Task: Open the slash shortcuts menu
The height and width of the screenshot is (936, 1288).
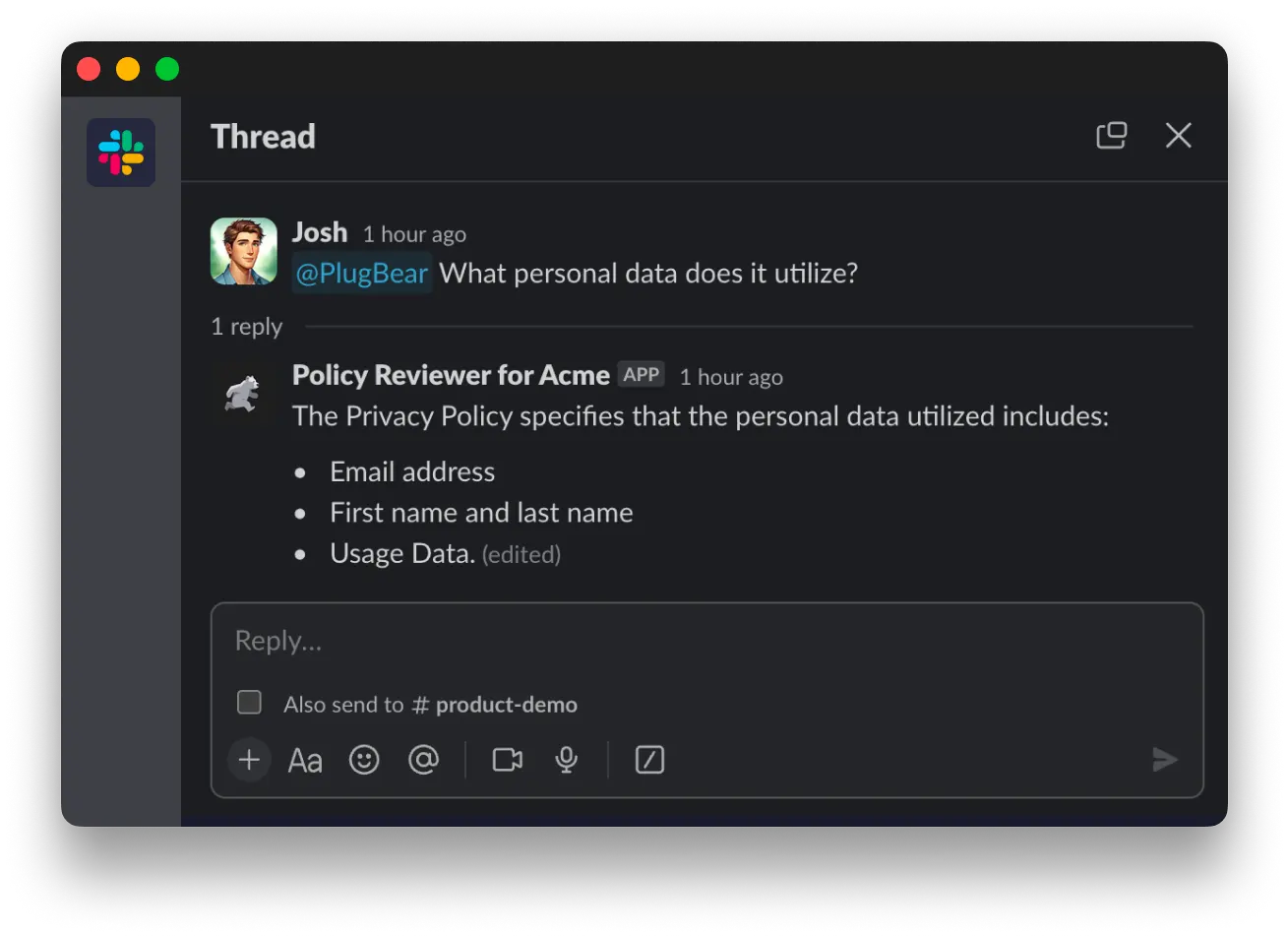Action: tap(649, 760)
